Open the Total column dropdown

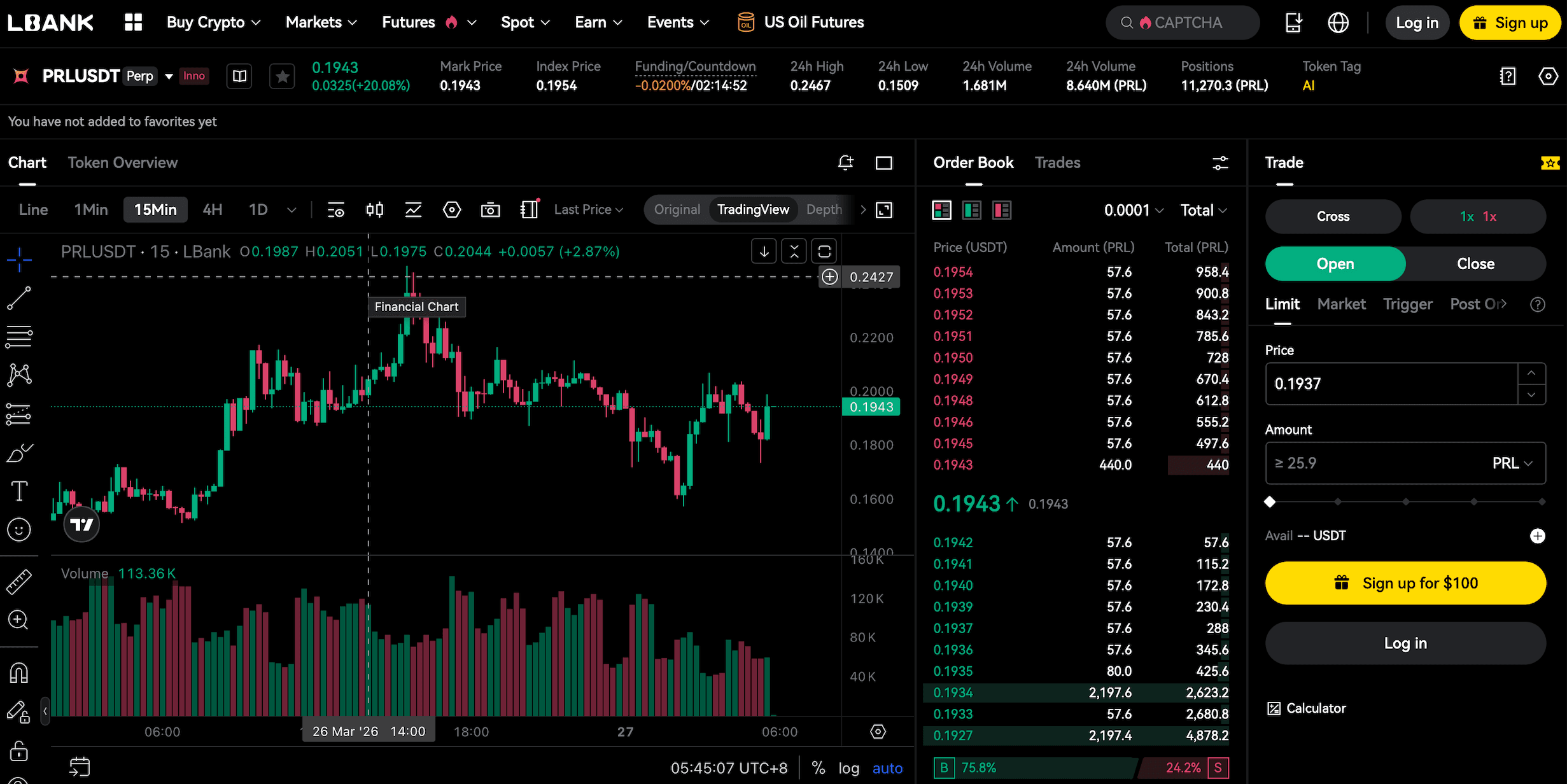(1204, 210)
